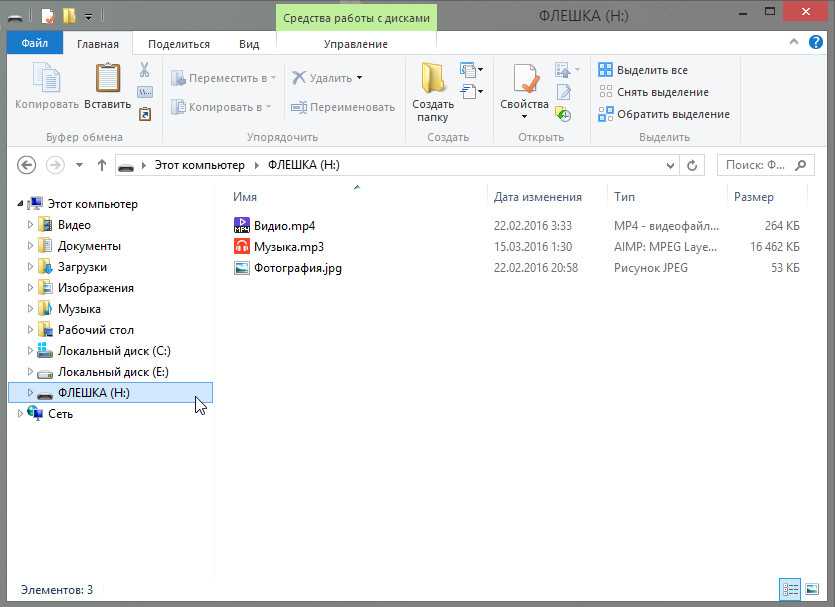The height and width of the screenshot is (607, 835).
Task: Click the Фотография.jpg file icon
Action: (x=242, y=268)
